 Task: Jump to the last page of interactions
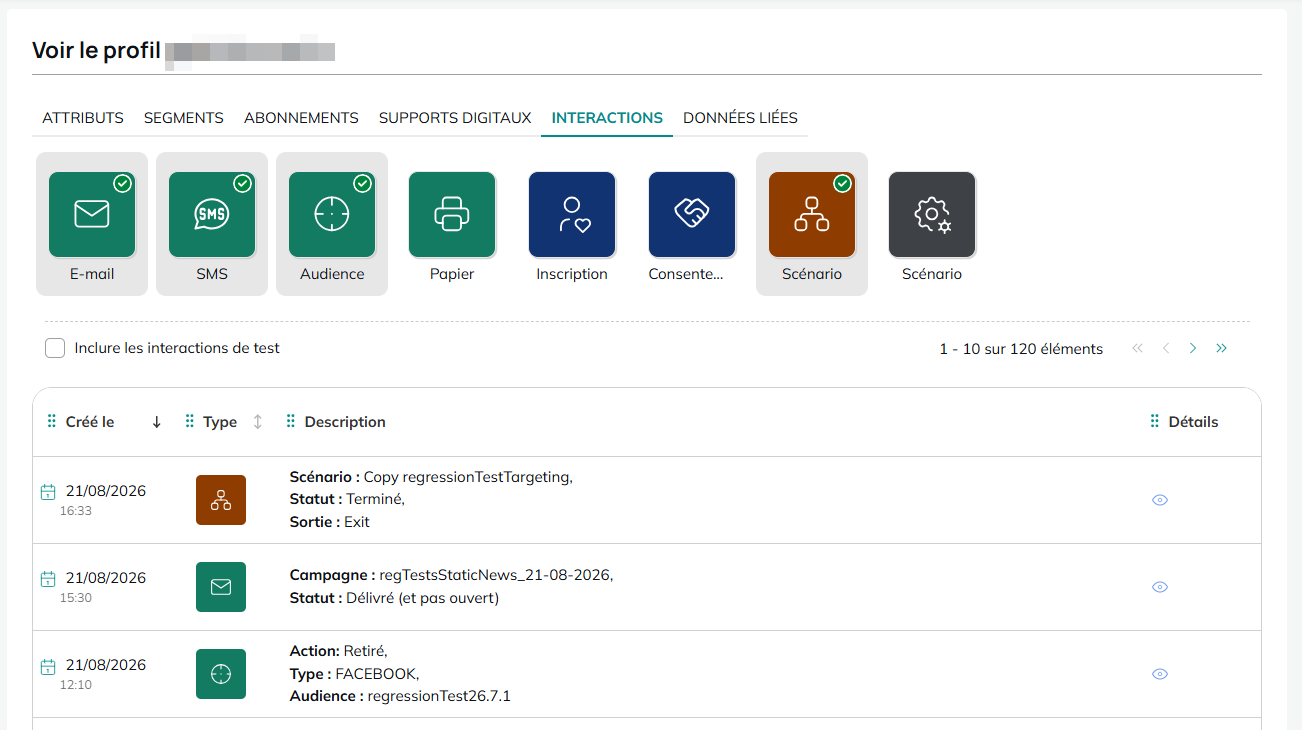click(1221, 348)
